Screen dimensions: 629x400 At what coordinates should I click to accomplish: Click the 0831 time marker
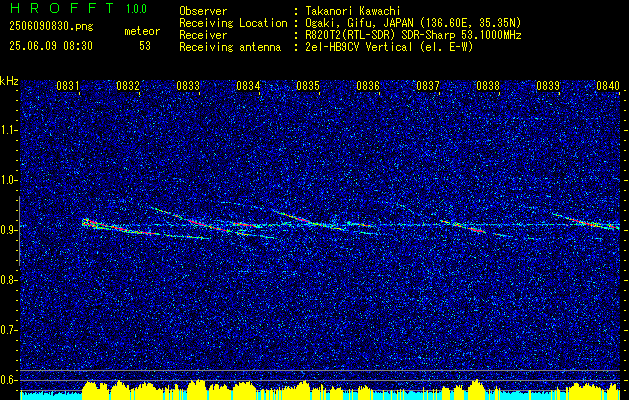pos(68,85)
